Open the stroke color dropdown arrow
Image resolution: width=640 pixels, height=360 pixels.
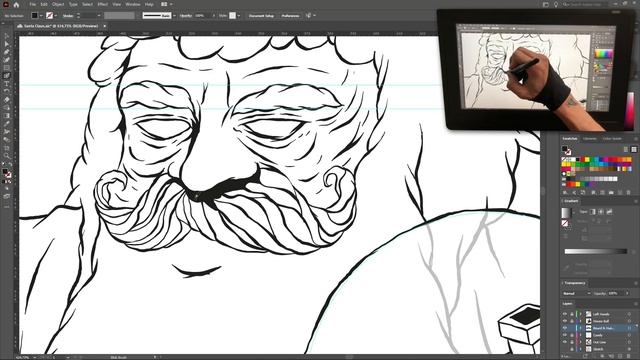(56, 16)
